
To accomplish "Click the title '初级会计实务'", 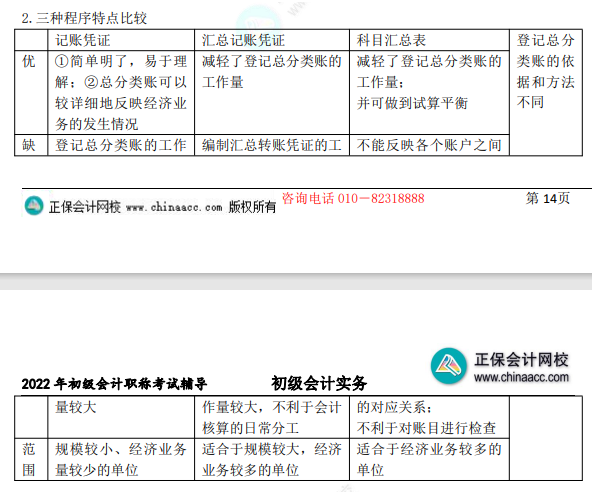I will tap(319, 383).
